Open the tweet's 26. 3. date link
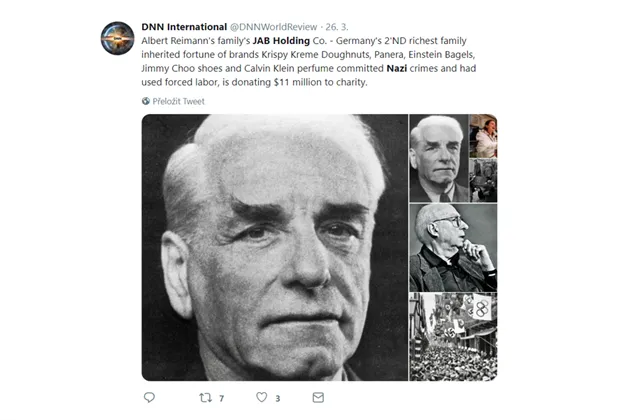640x420 pixels. (x=337, y=27)
